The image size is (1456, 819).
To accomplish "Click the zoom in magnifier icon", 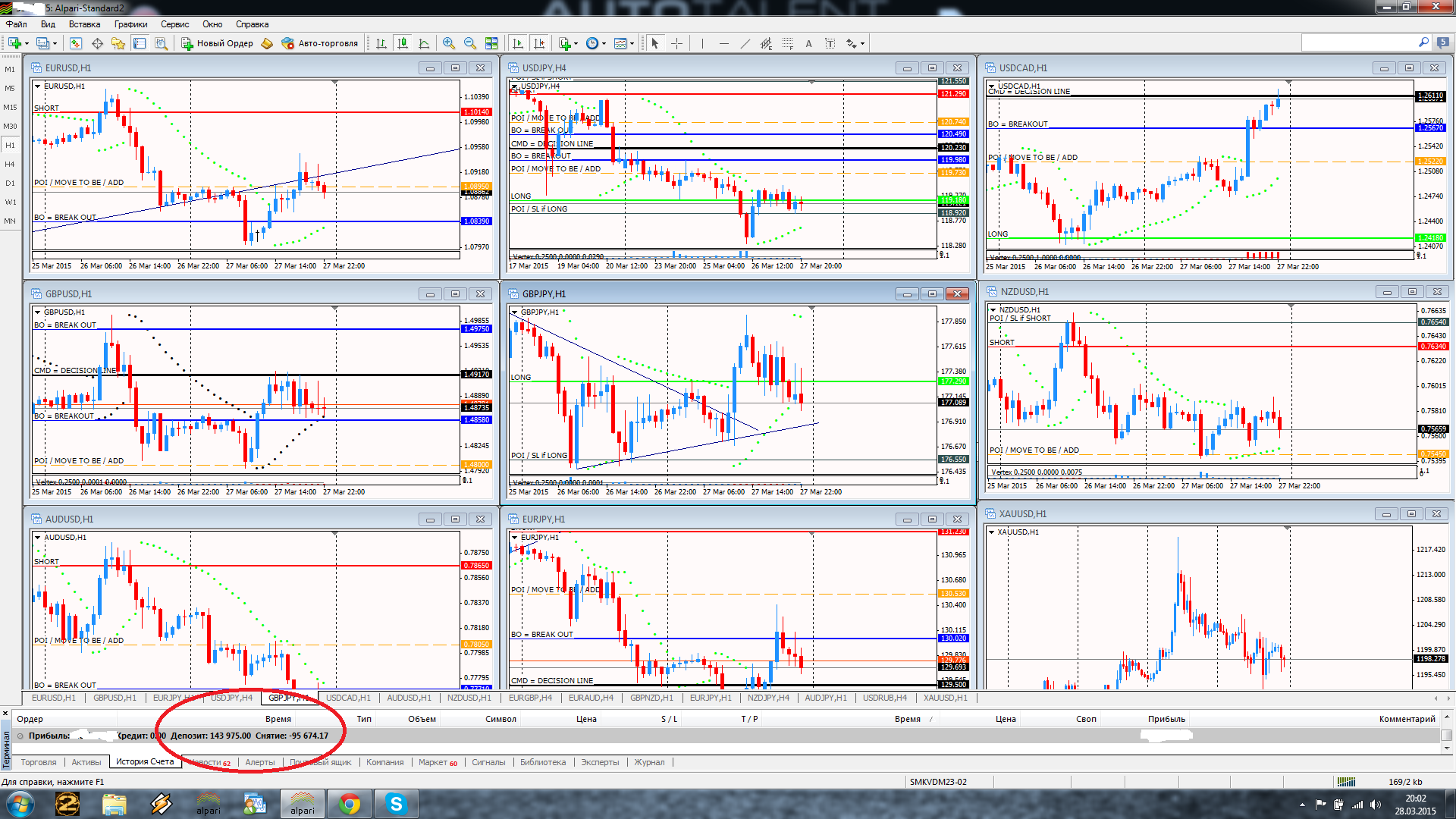I will [x=449, y=43].
